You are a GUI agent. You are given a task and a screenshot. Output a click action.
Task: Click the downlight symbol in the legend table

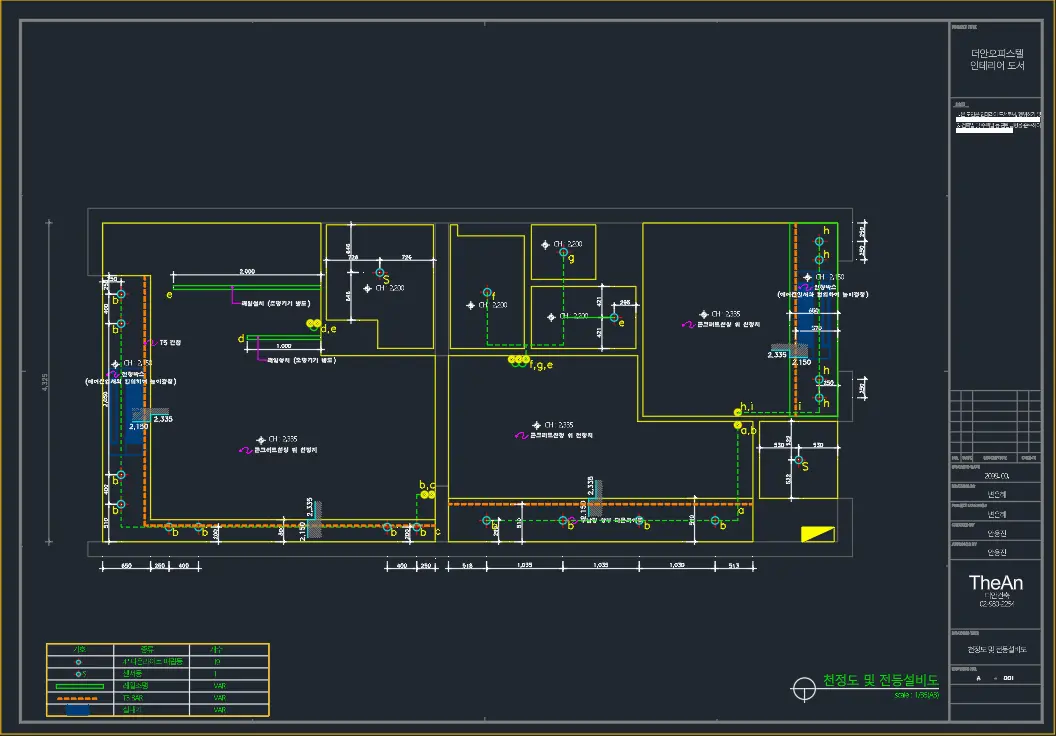click(79, 662)
